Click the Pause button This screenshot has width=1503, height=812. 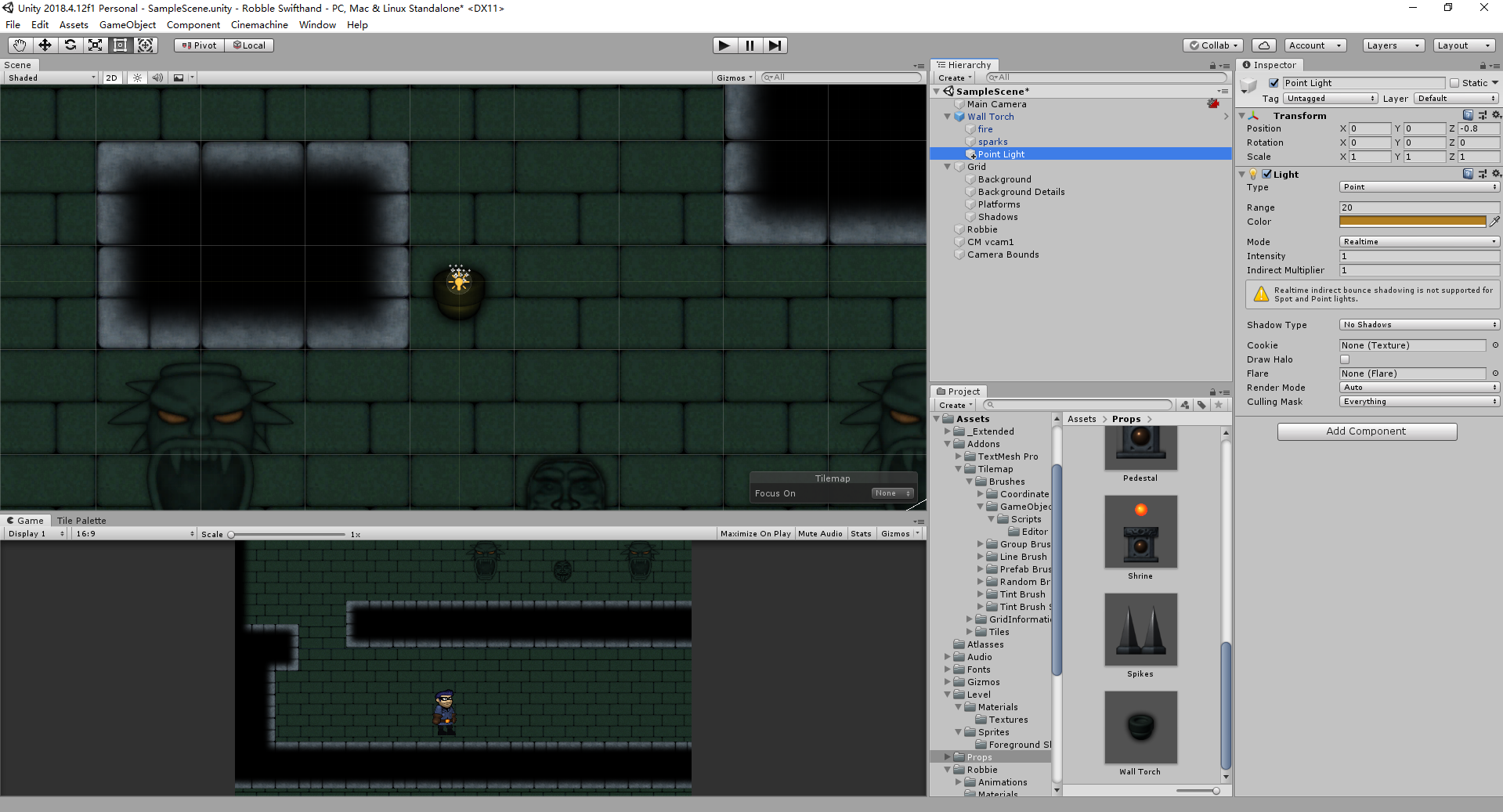coord(750,45)
